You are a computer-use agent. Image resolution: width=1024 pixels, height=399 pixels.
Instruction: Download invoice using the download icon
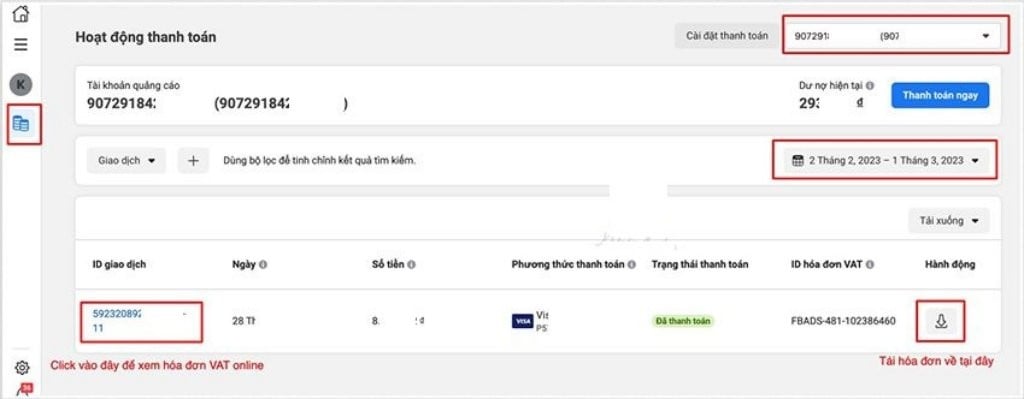coord(941,321)
